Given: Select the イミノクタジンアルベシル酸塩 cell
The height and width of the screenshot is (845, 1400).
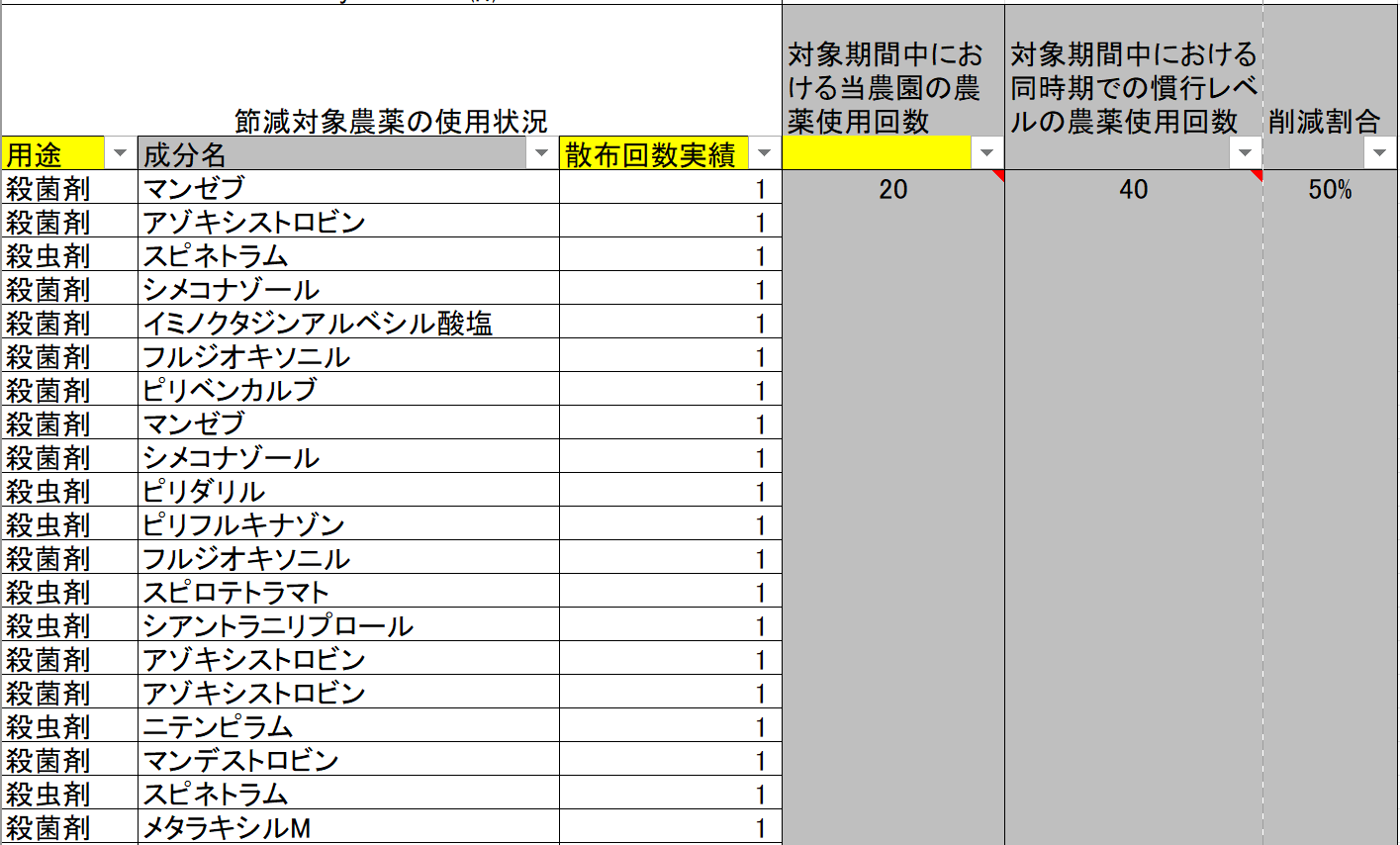Looking at the screenshot, I should click(318, 324).
